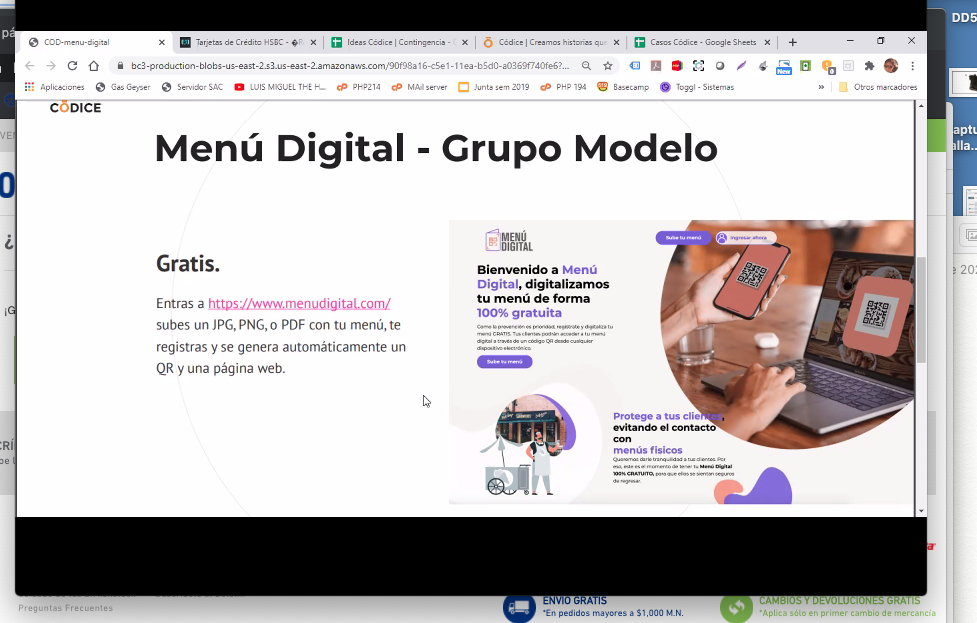Click the CÓDICE logo on the page
Image resolution: width=977 pixels, height=623 pixels.
(75, 108)
